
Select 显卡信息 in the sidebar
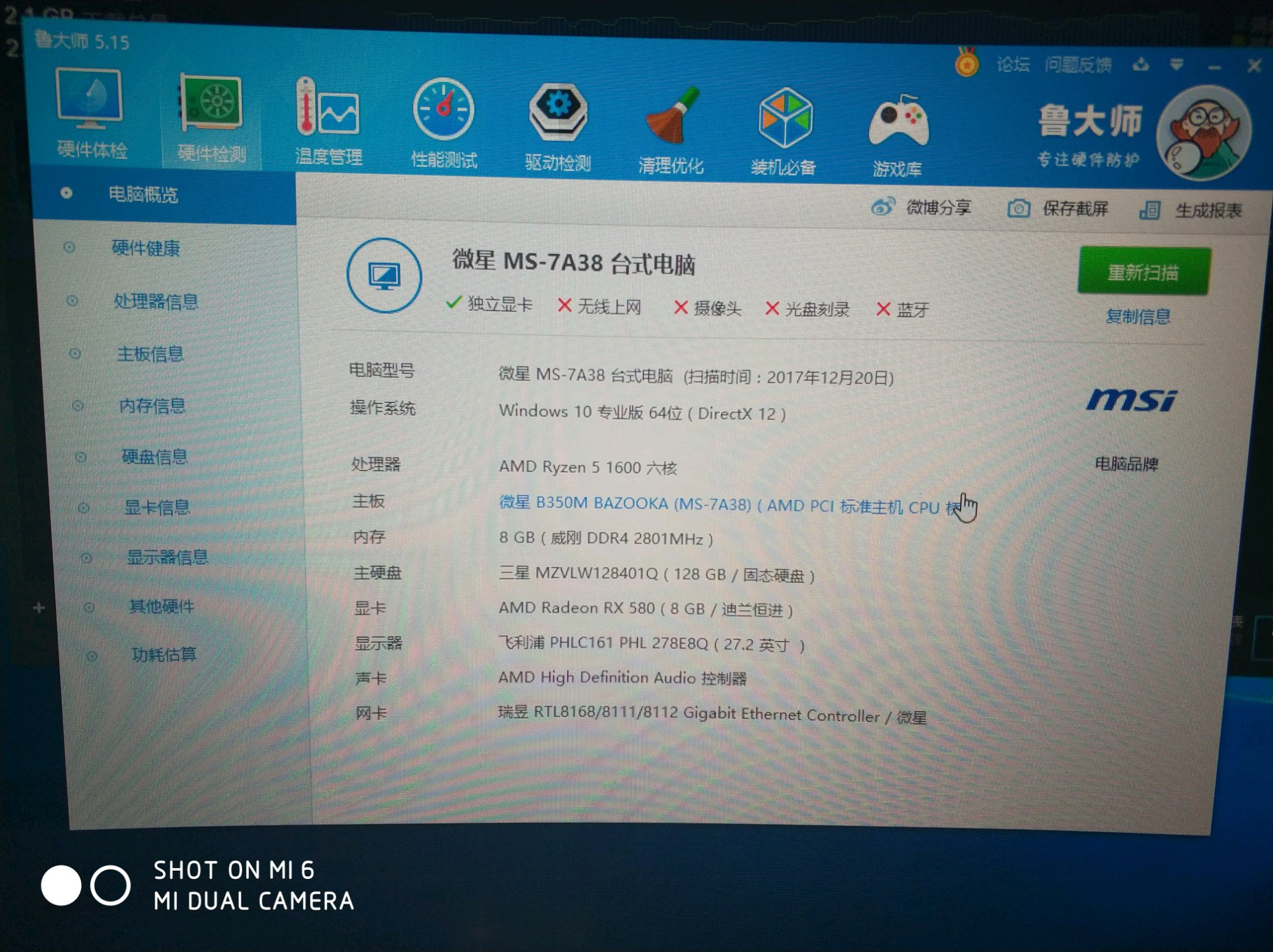(157, 507)
